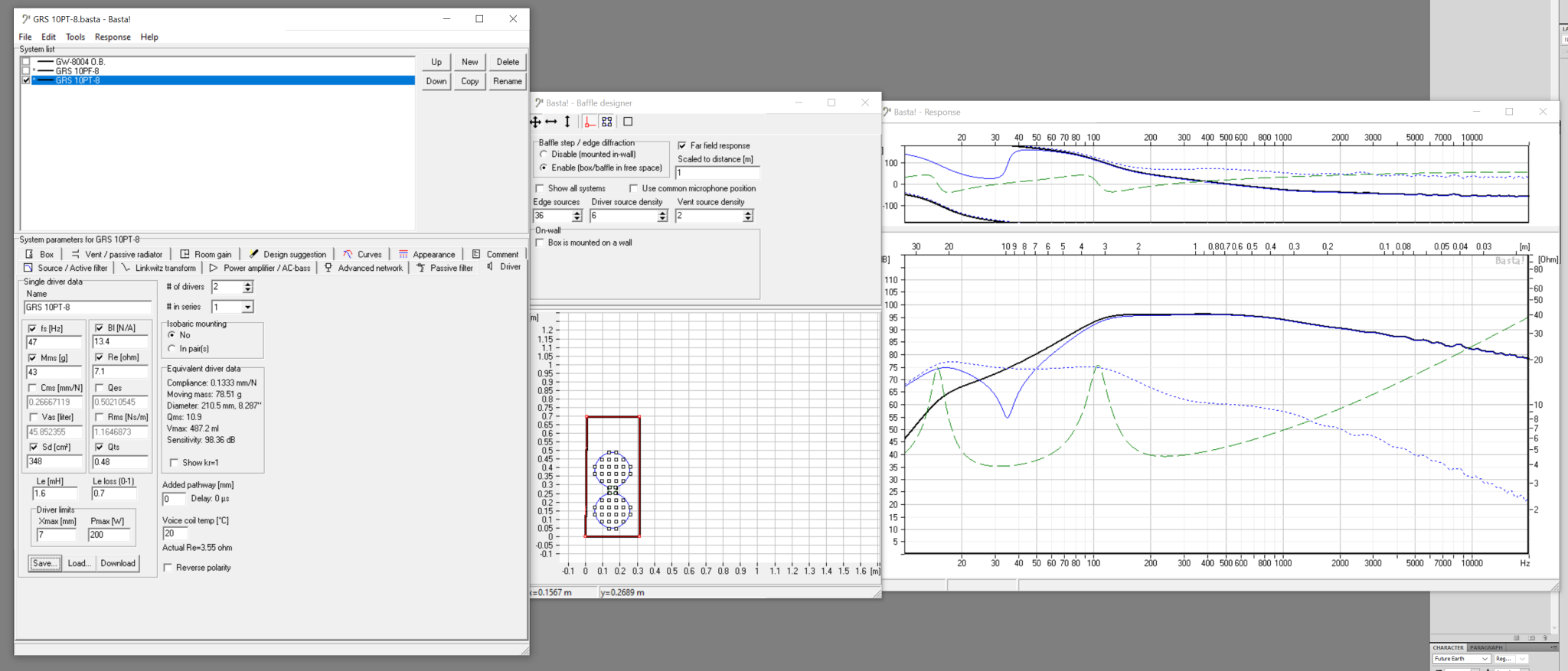1568x671 pixels.
Task: Check the GW-8004 O.B. system checkbox
Action: [26, 62]
